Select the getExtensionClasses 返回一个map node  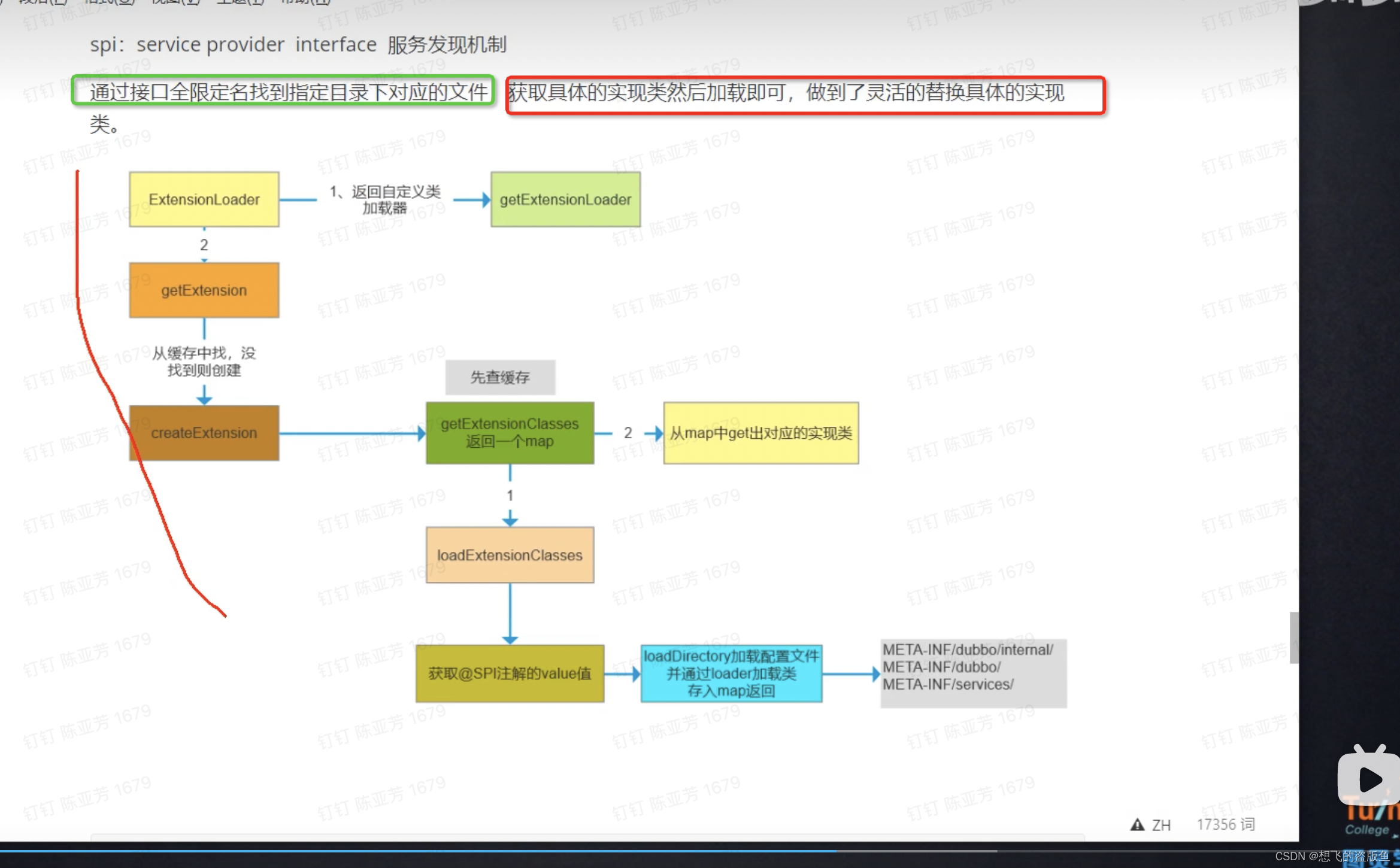coord(510,432)
